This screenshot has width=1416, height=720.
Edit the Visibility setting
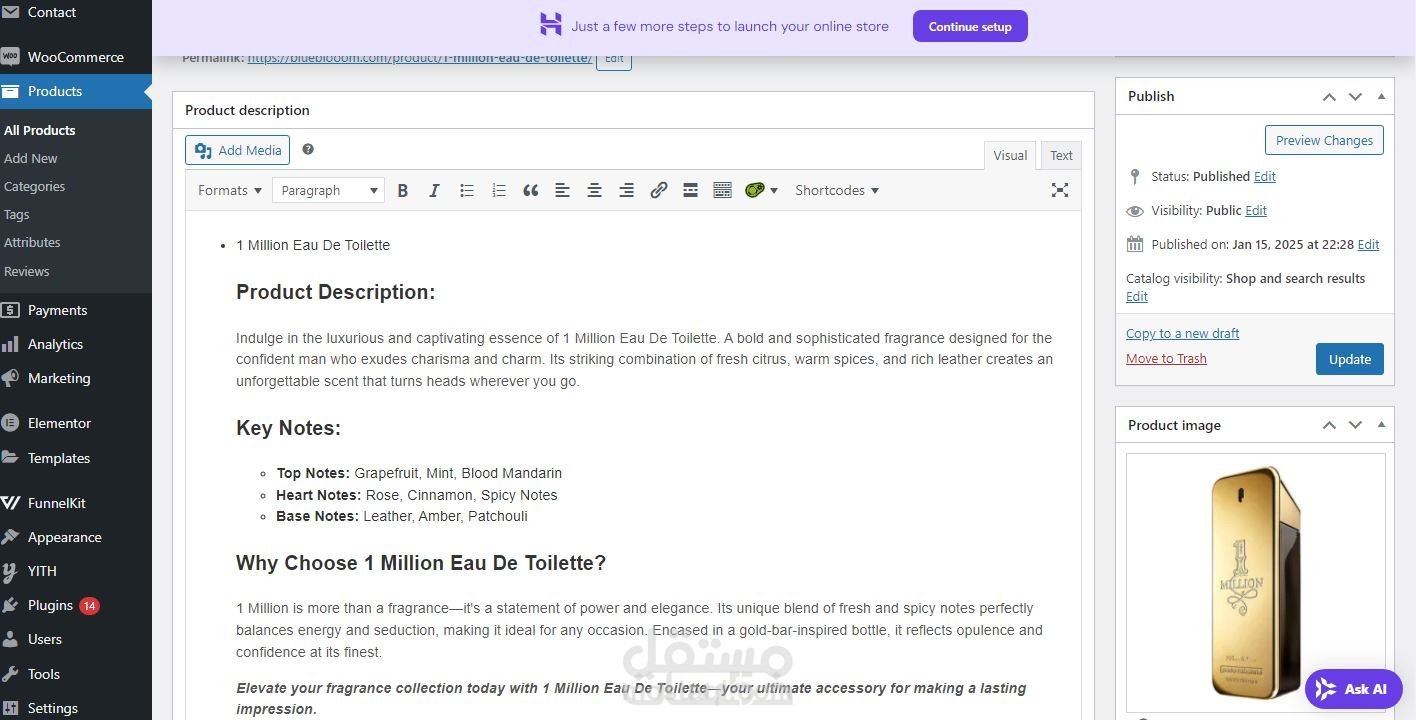point(1256,210)
